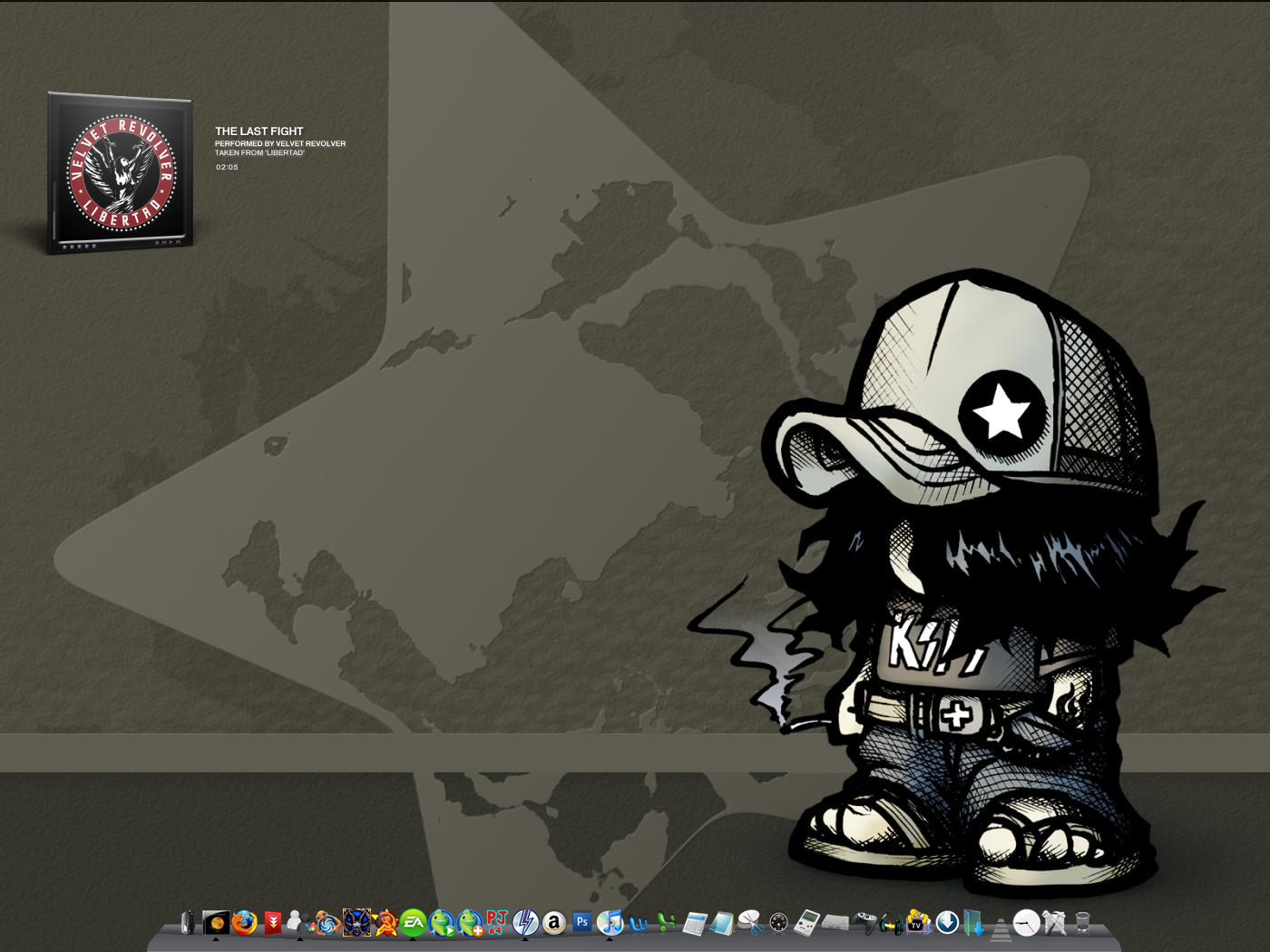This screenshot has height=952, width=1270.
Task: Open the game controller icon in dock
Action: pyautogui.click(x=865, y=924)
